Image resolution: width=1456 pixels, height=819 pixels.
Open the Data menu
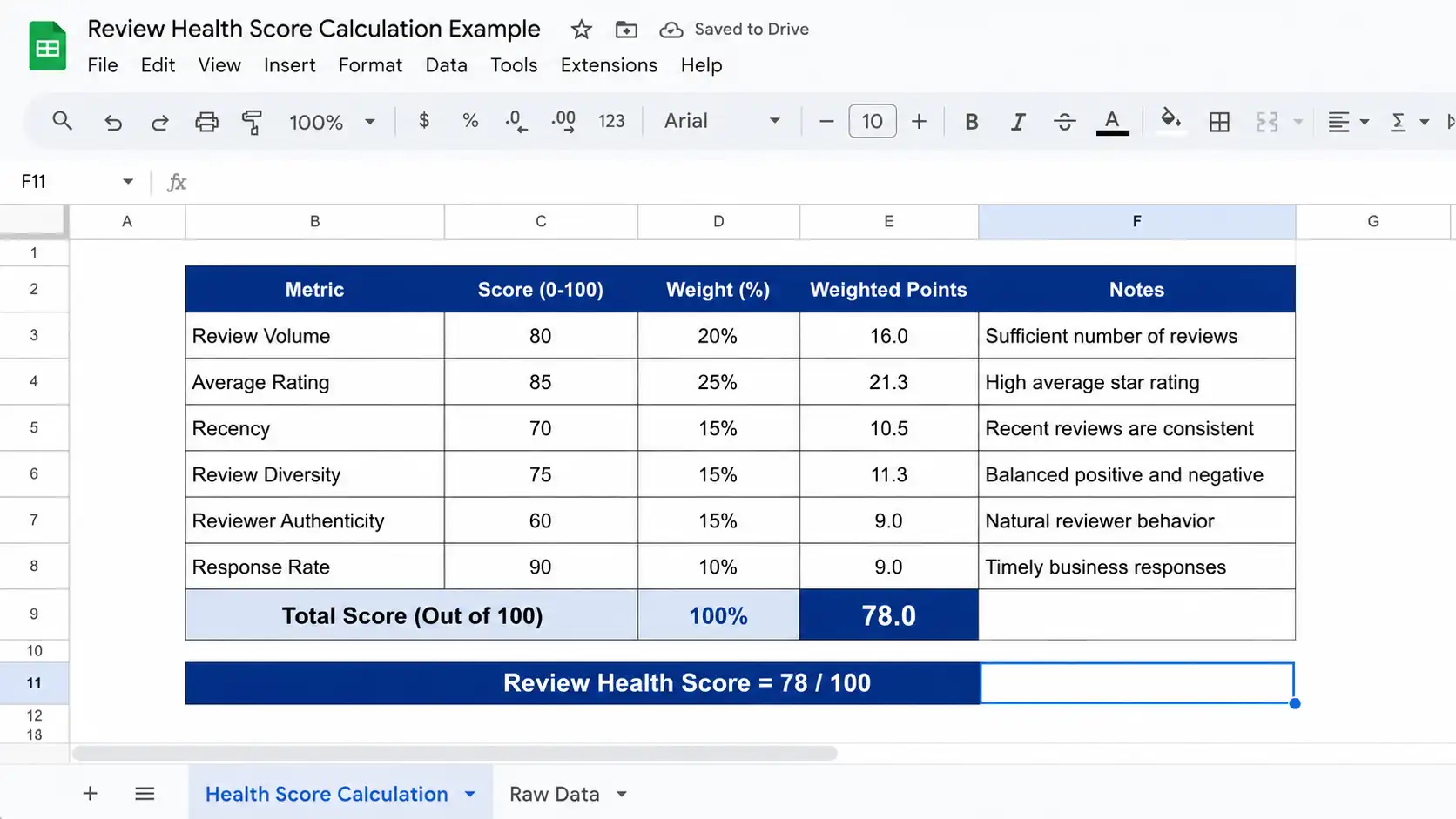[446, 65]
